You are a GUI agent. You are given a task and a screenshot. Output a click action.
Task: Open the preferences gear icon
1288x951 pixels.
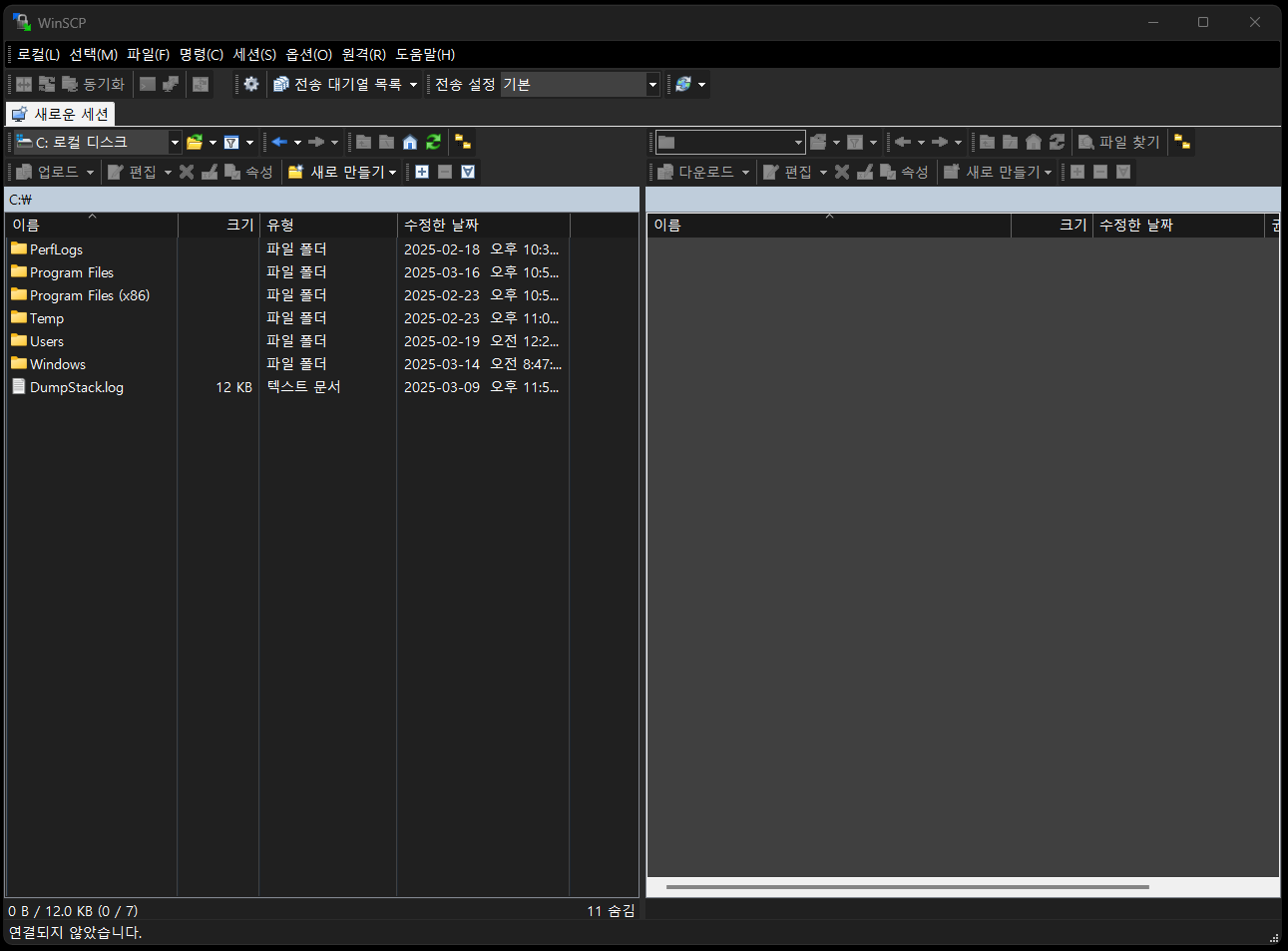click(251, 85)
